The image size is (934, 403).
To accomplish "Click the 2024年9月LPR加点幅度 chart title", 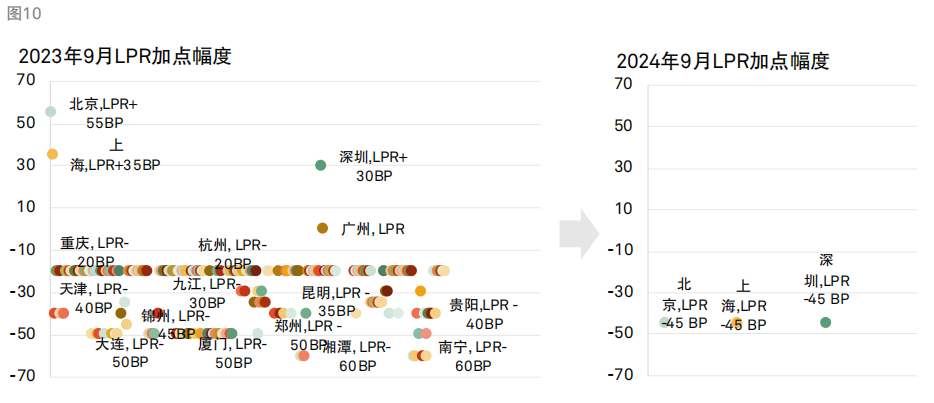I will (723, 61).
